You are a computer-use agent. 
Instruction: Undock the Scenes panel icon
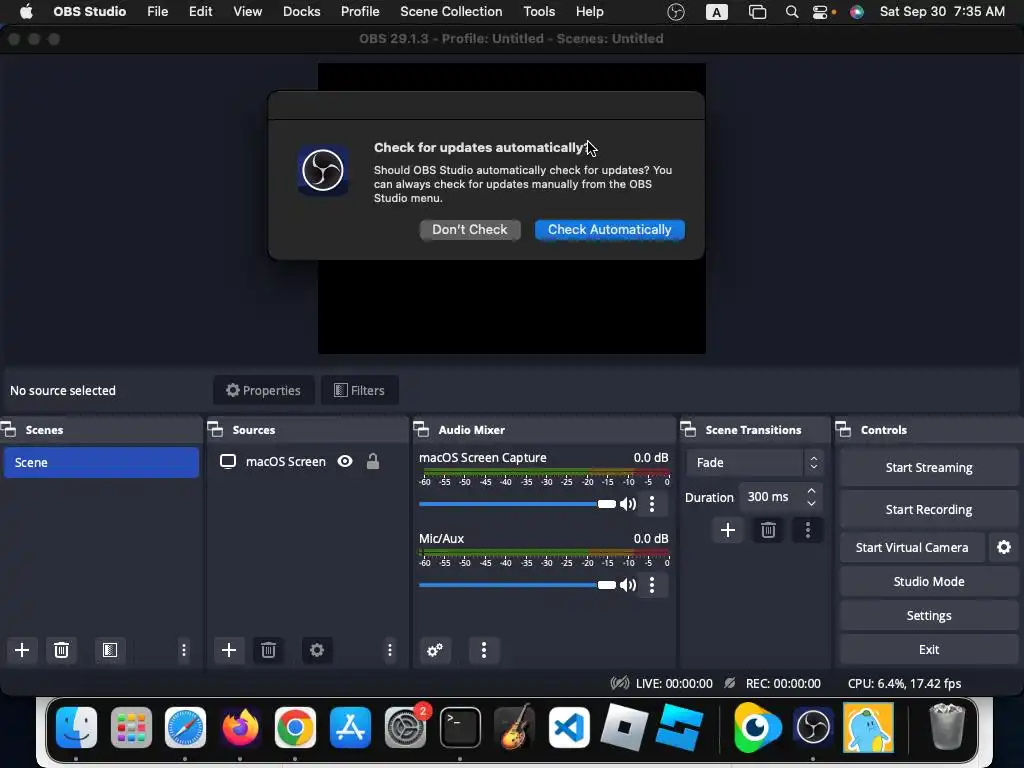(x=8, y=429)
